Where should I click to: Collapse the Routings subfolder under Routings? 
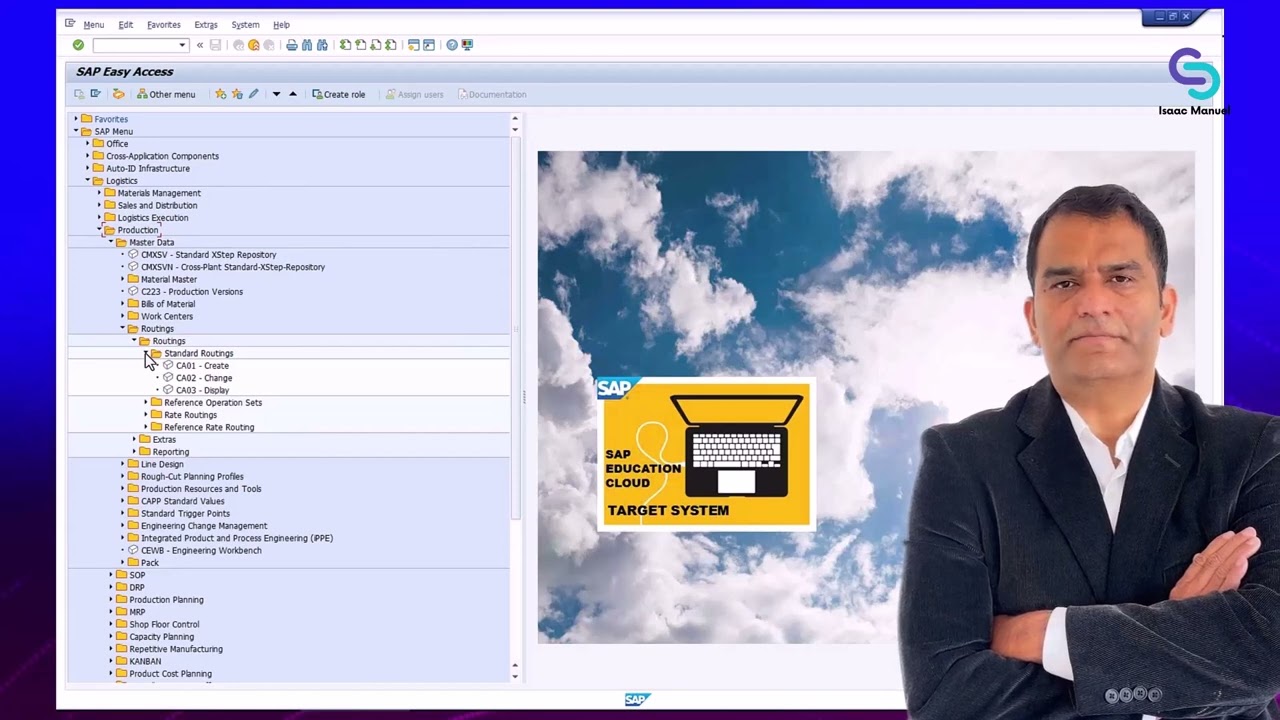(x=134, y=341)
